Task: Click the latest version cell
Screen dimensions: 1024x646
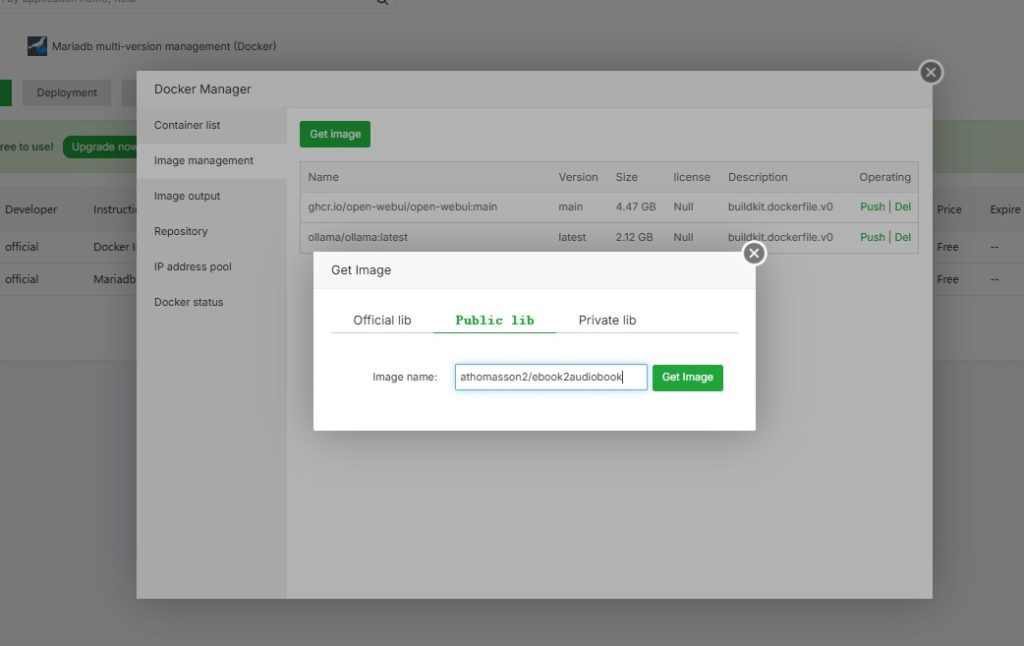Action: tap(572, 237)
